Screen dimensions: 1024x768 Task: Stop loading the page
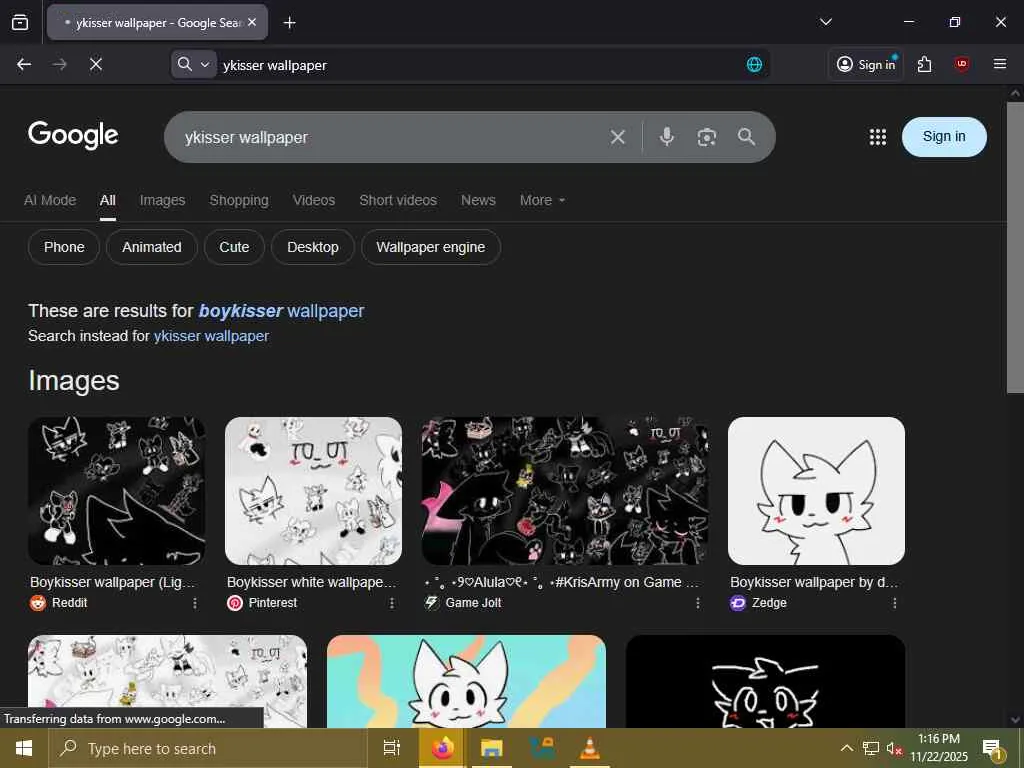pos(96,64)
